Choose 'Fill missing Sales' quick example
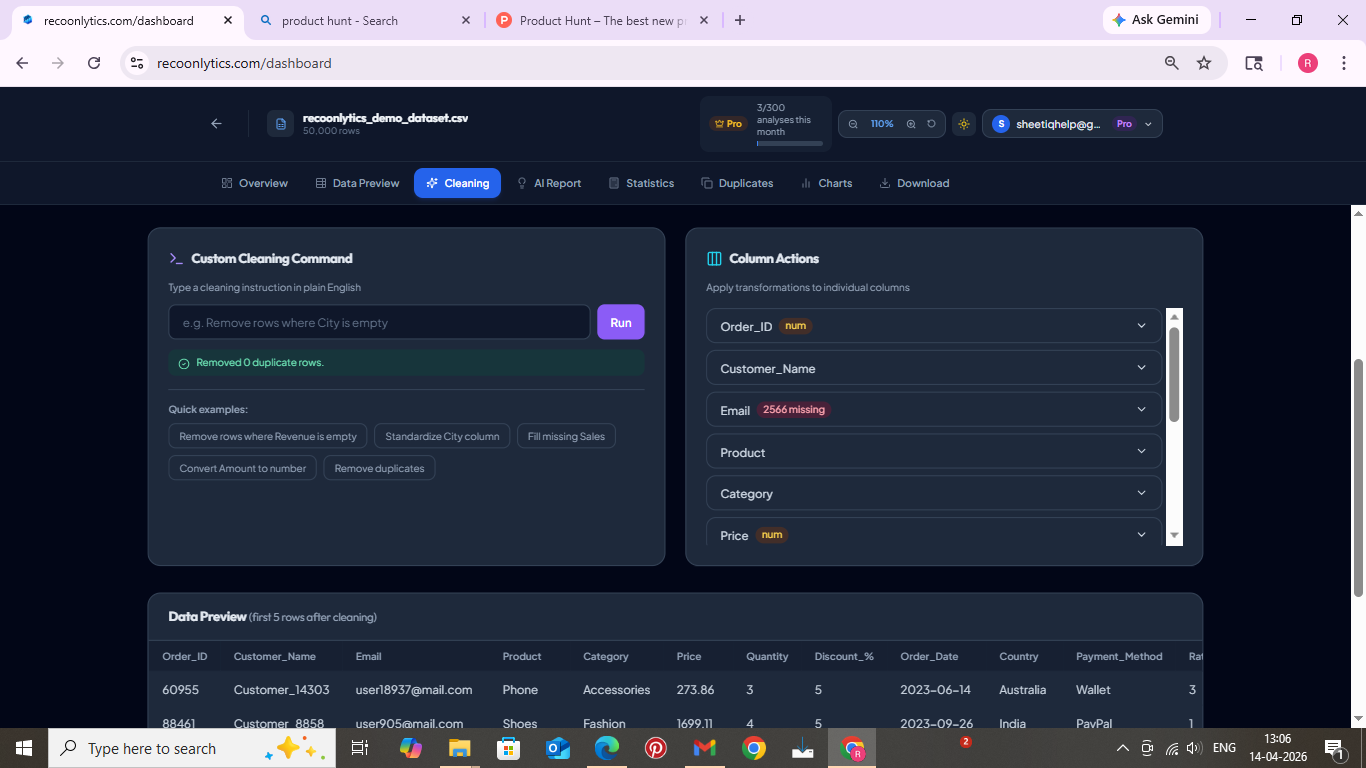 click(566, 436)
